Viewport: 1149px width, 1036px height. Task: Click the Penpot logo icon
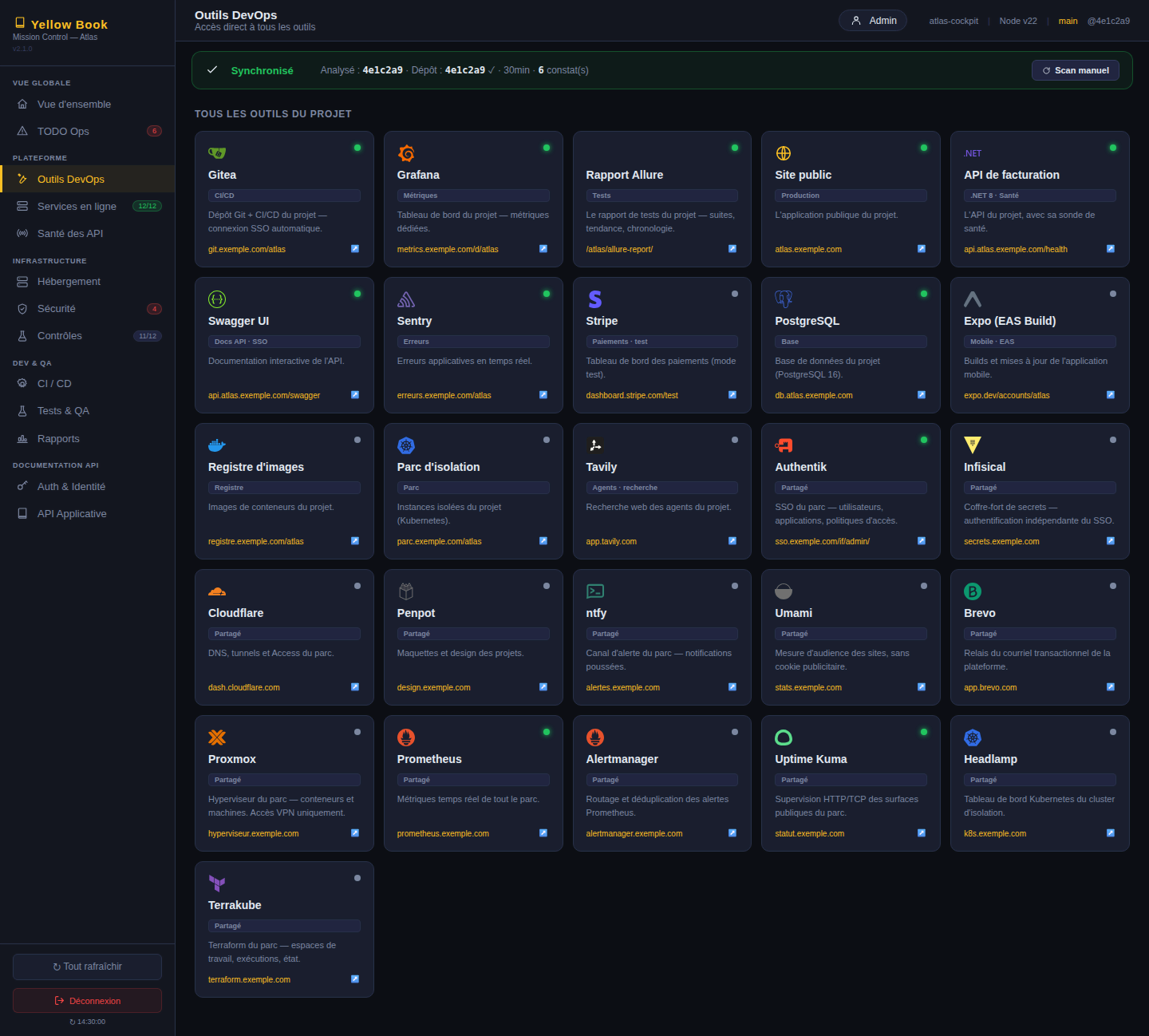[406, 591]
